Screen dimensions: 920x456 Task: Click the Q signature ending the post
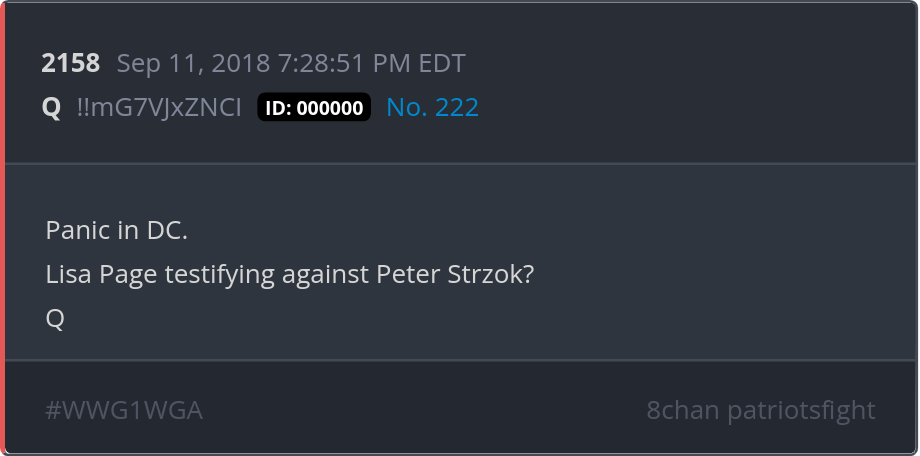(x=55, y=319)
